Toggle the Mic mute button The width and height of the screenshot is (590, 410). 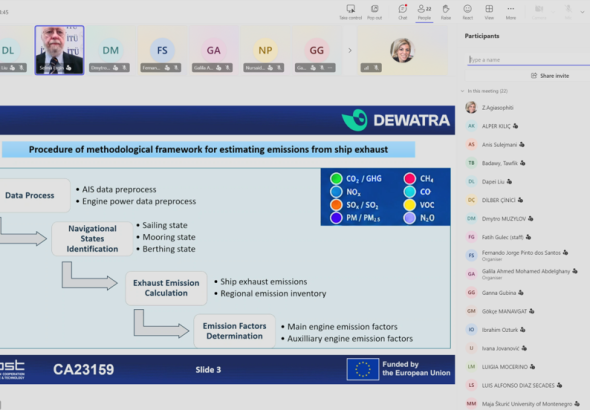pos(568,12)
